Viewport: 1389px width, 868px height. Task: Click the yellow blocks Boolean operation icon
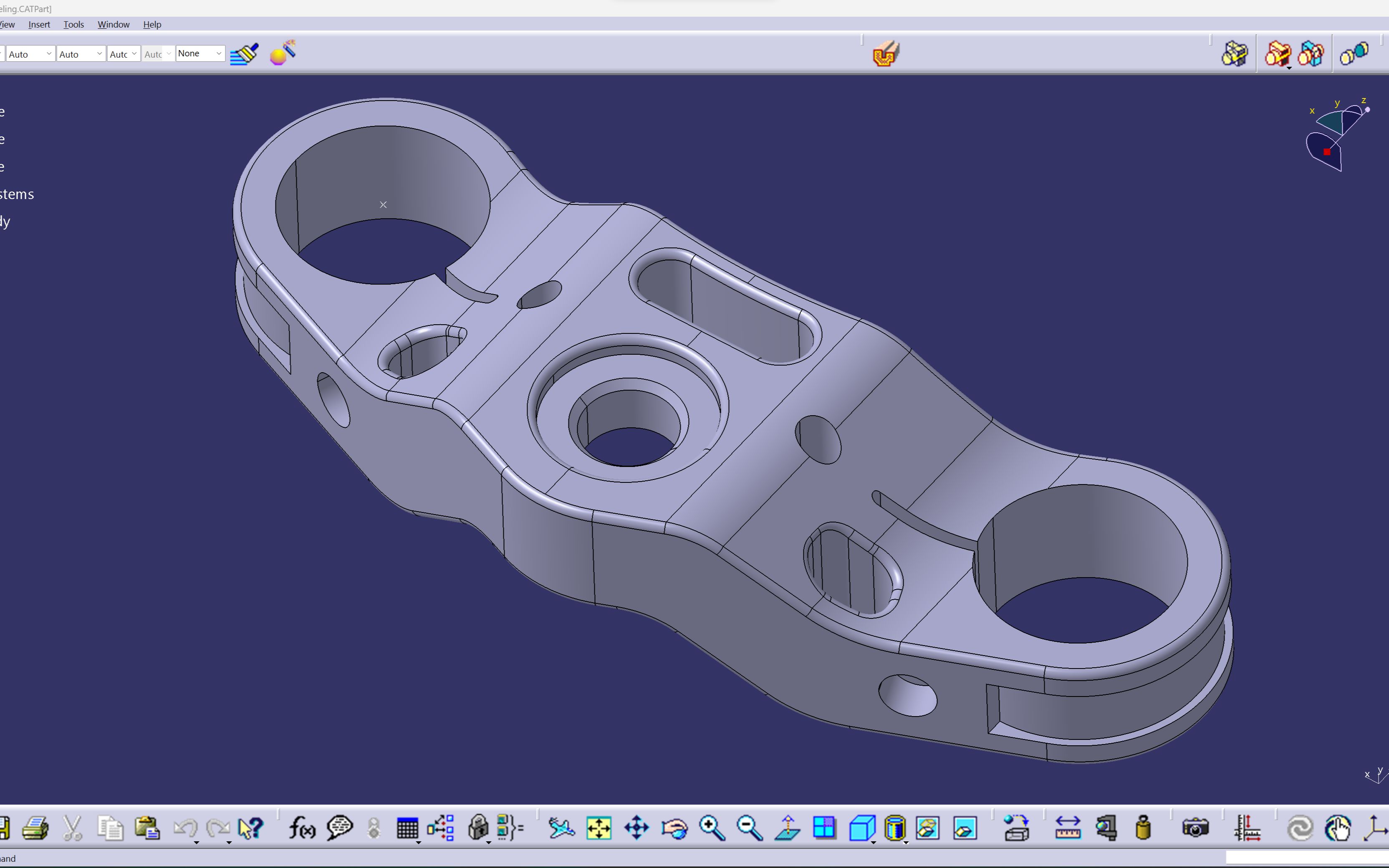[1235, 53]
